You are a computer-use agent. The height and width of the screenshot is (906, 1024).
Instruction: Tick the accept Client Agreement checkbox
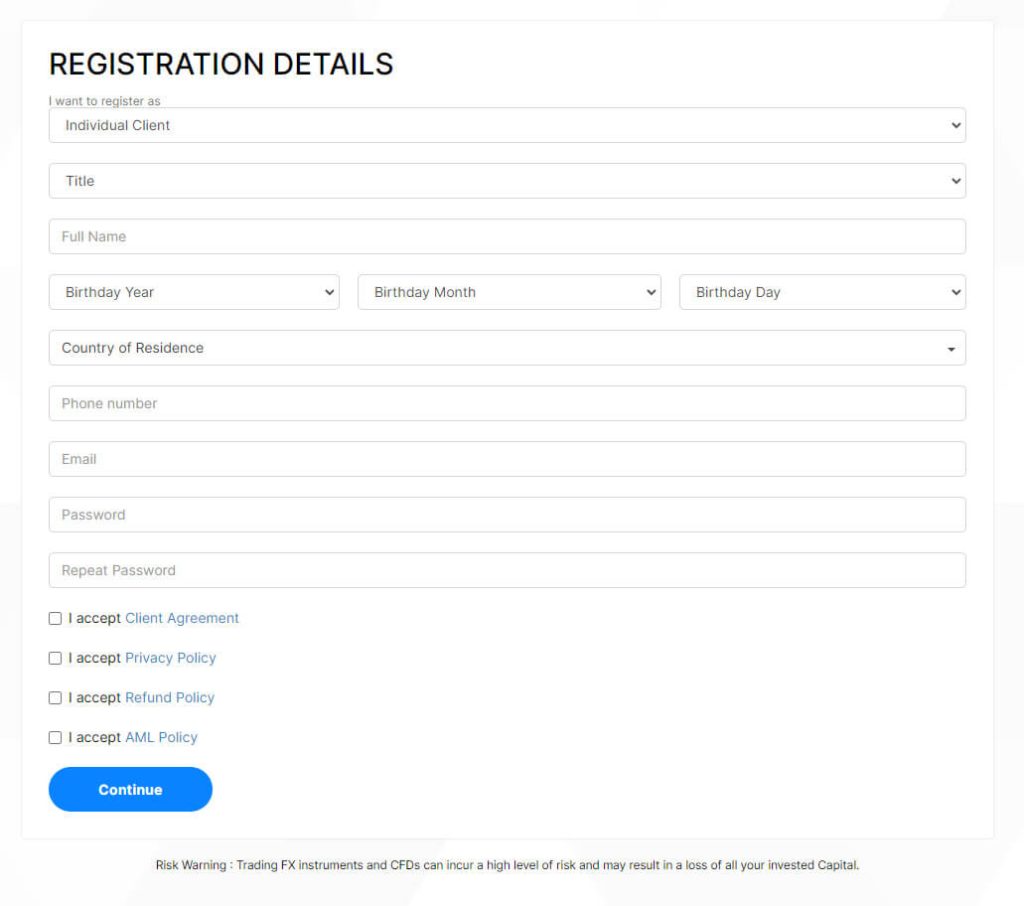click(56, 619)
